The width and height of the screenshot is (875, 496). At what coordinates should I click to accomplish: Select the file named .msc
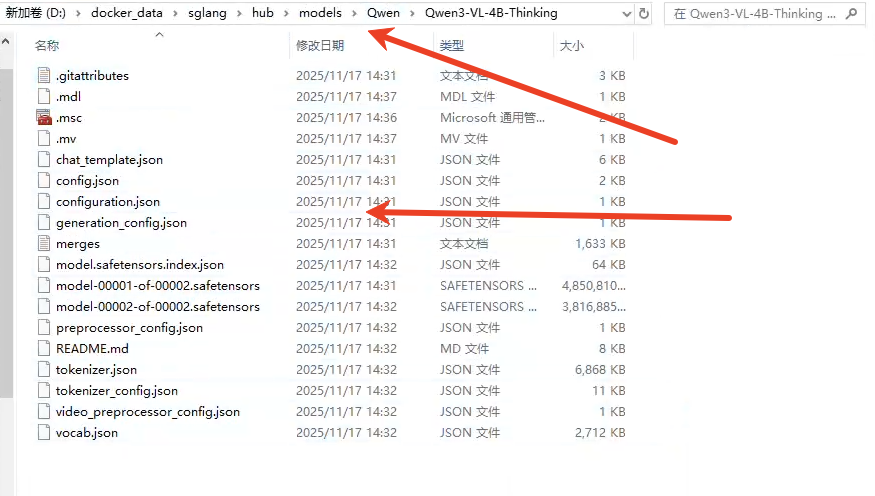coord(69,118)
